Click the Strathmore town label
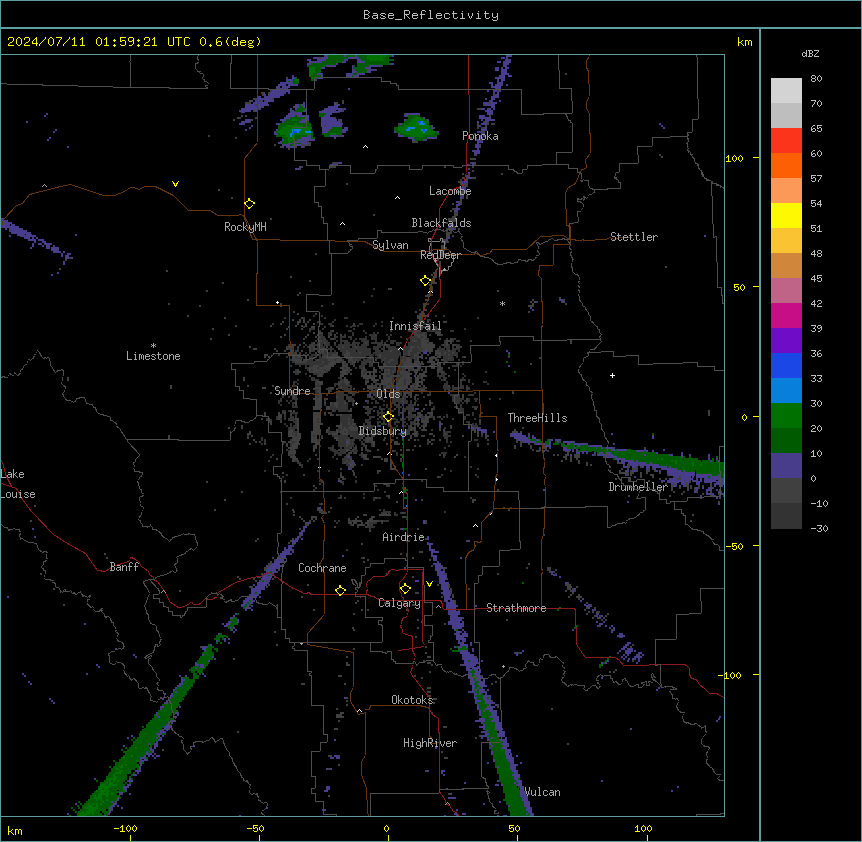Viewport: 862px width, 842px height. 516,608
